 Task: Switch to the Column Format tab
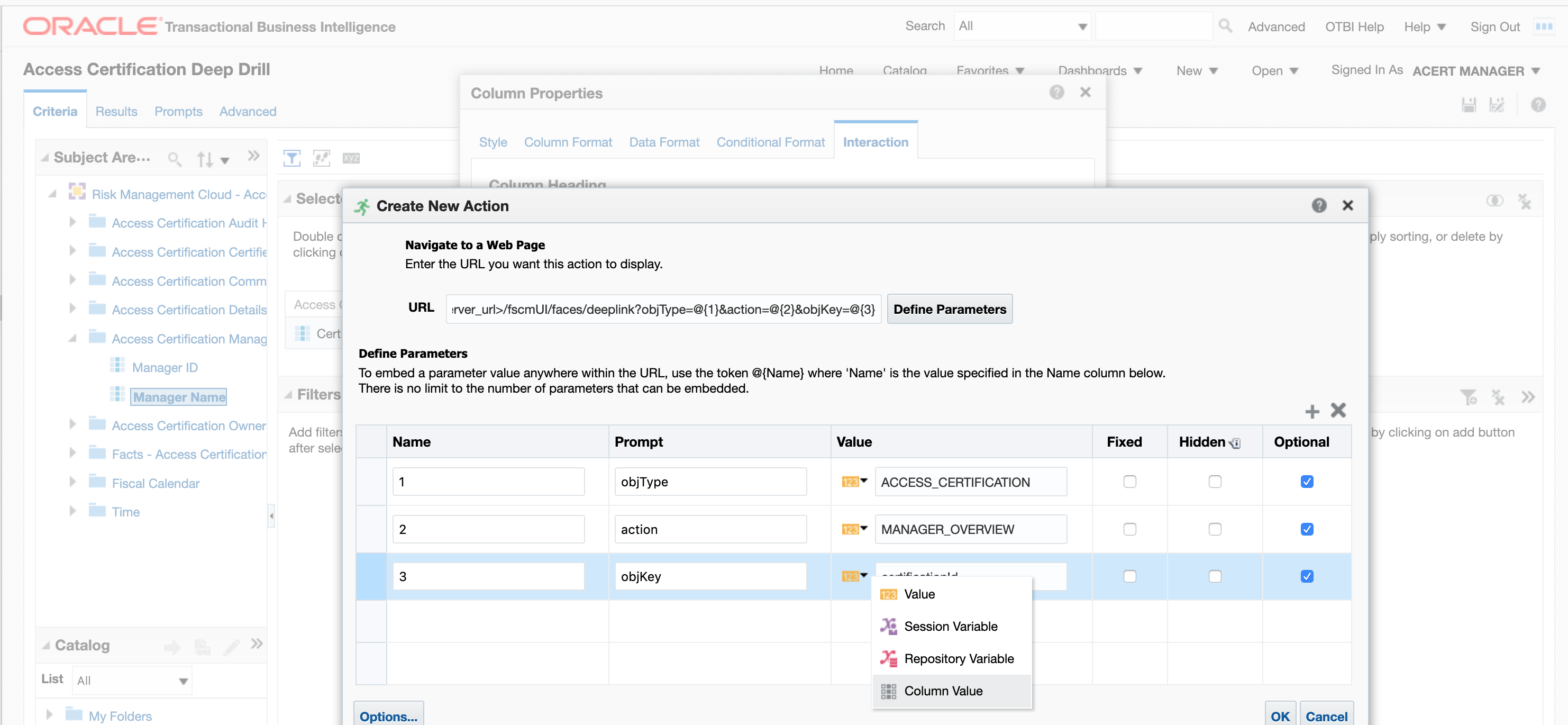coord(568,142)
